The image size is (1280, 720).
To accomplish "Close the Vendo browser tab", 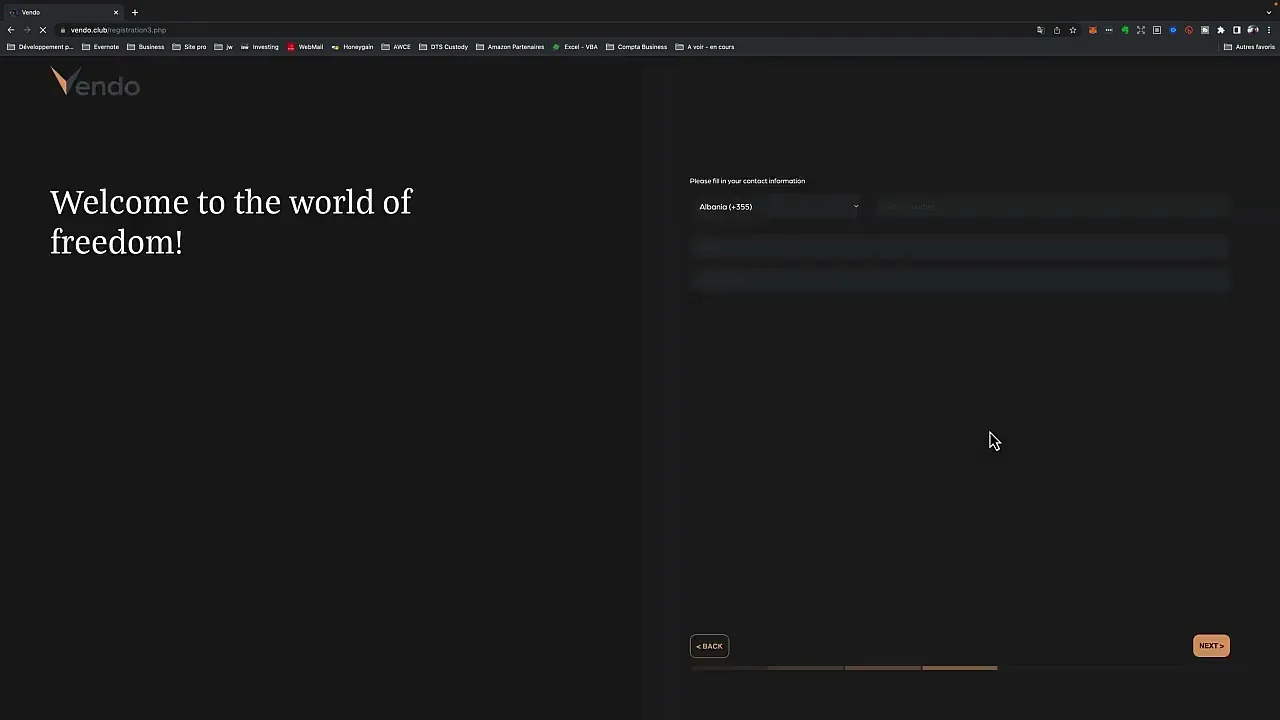I will [x=116, y=12].
